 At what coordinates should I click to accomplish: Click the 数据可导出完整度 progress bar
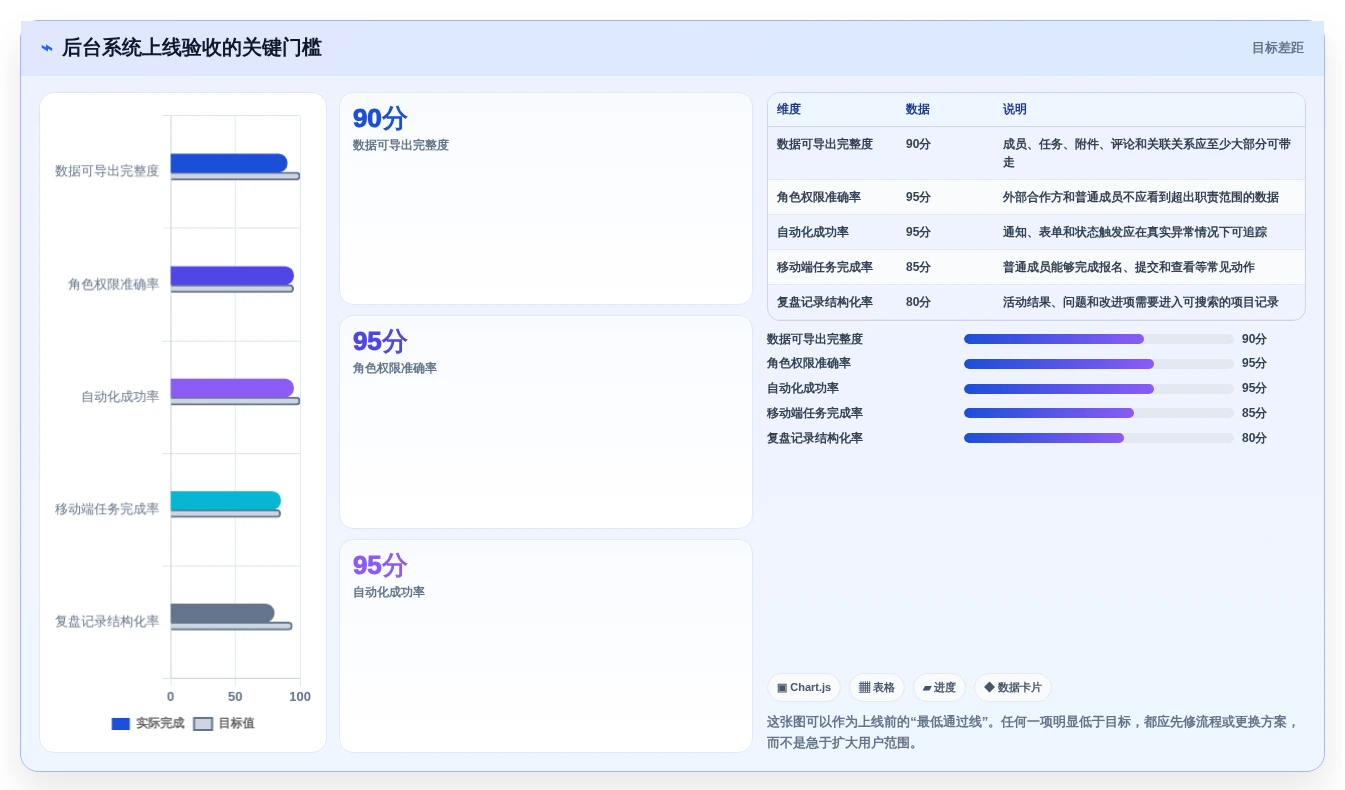click(x=1099, y=339)
